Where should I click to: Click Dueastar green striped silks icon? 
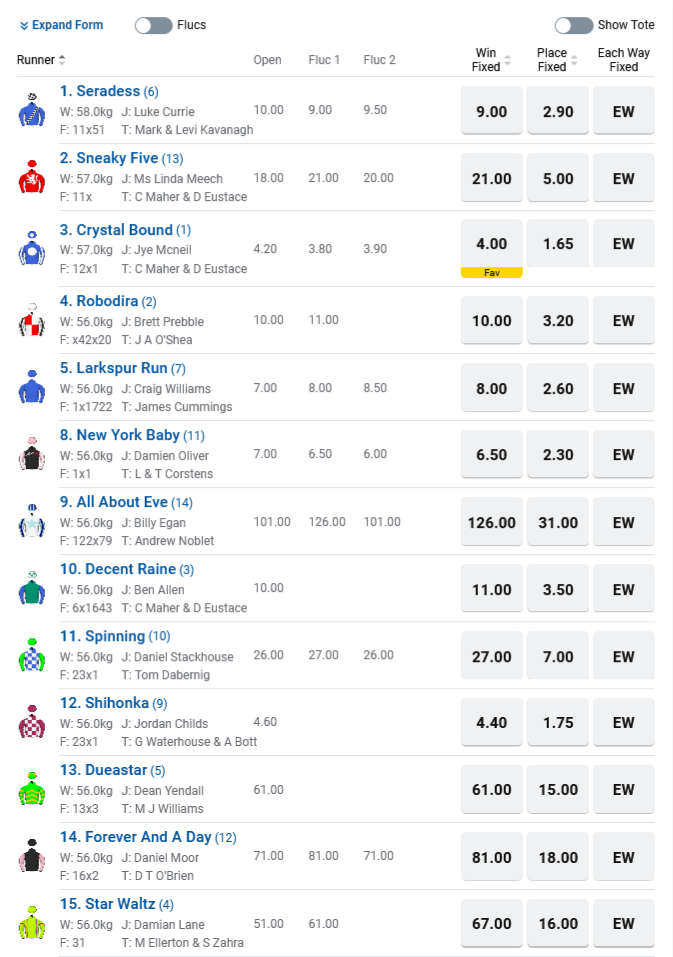(32, 789)
